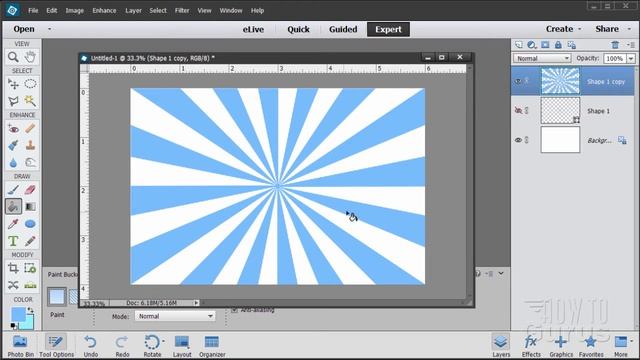
Task: Select the Content-Aware Move tool
Action: click(x=13, y=285)
